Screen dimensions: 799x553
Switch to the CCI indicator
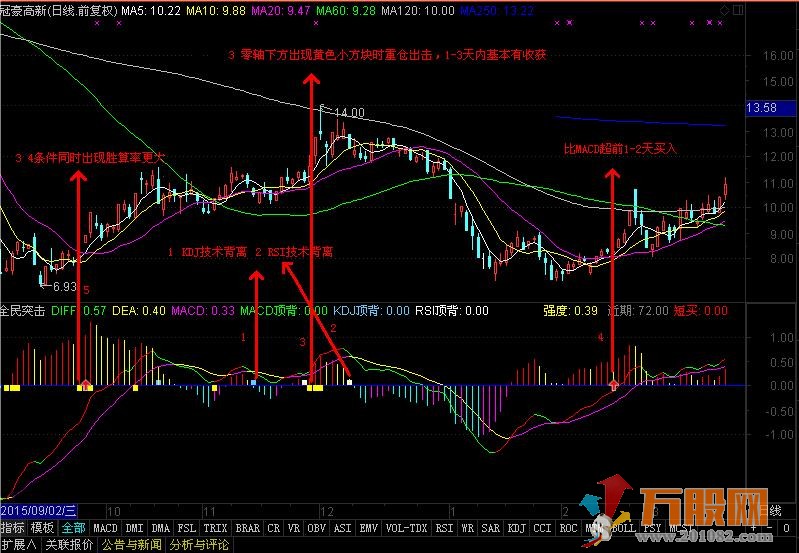(543, 528)
